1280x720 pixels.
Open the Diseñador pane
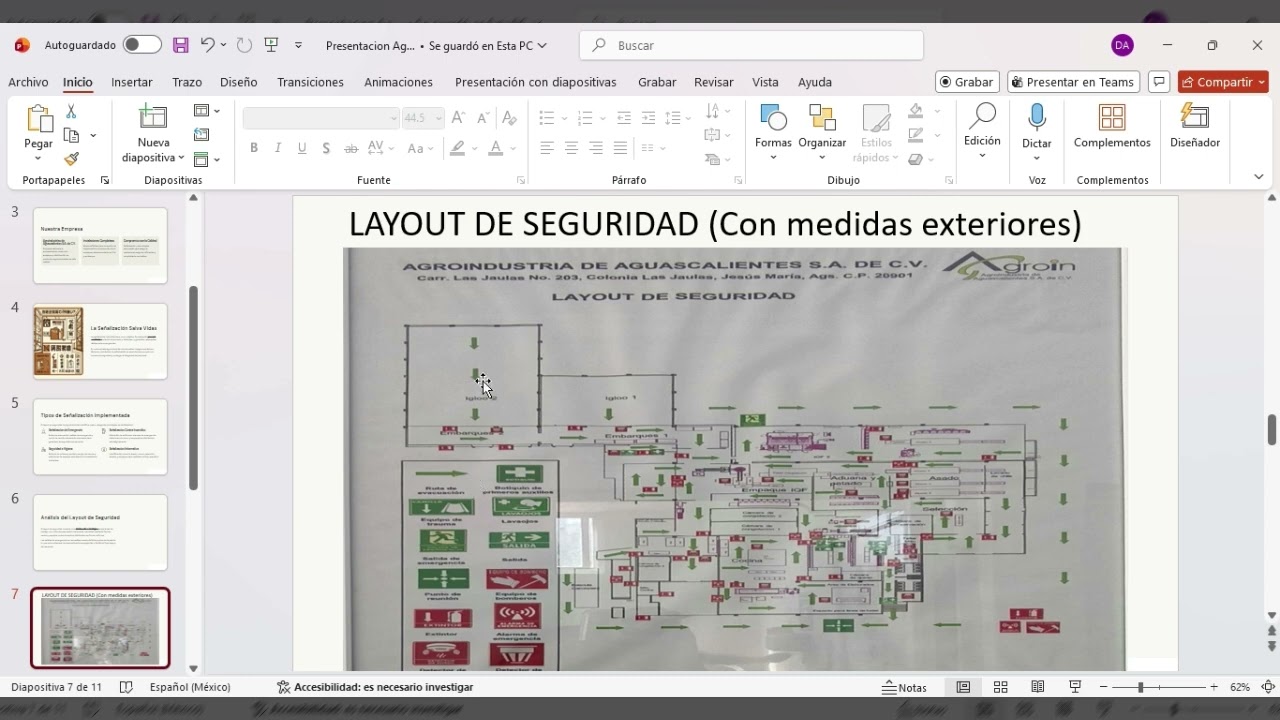[1195, 126]
